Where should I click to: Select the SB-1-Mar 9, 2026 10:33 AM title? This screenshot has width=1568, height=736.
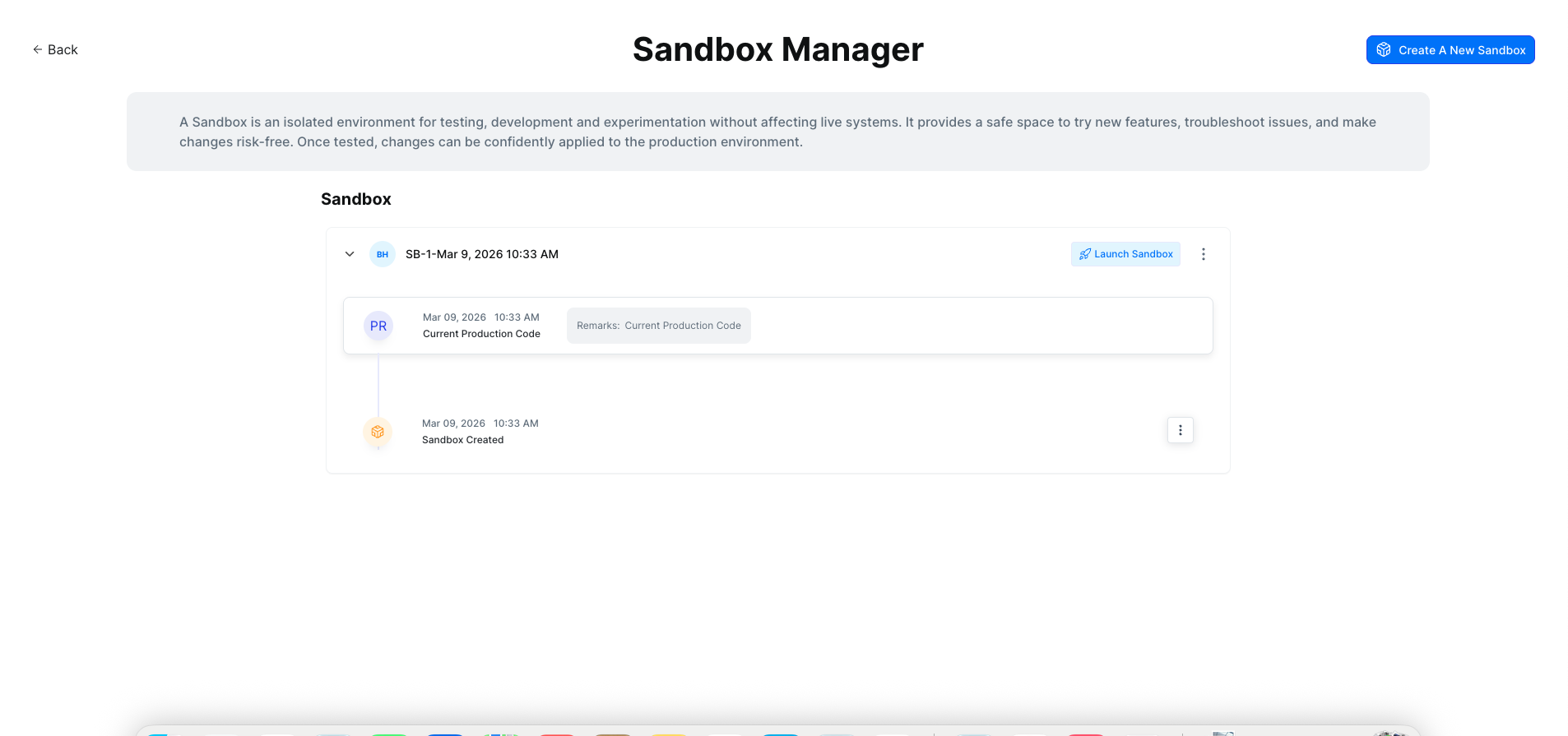click(482, 254)
